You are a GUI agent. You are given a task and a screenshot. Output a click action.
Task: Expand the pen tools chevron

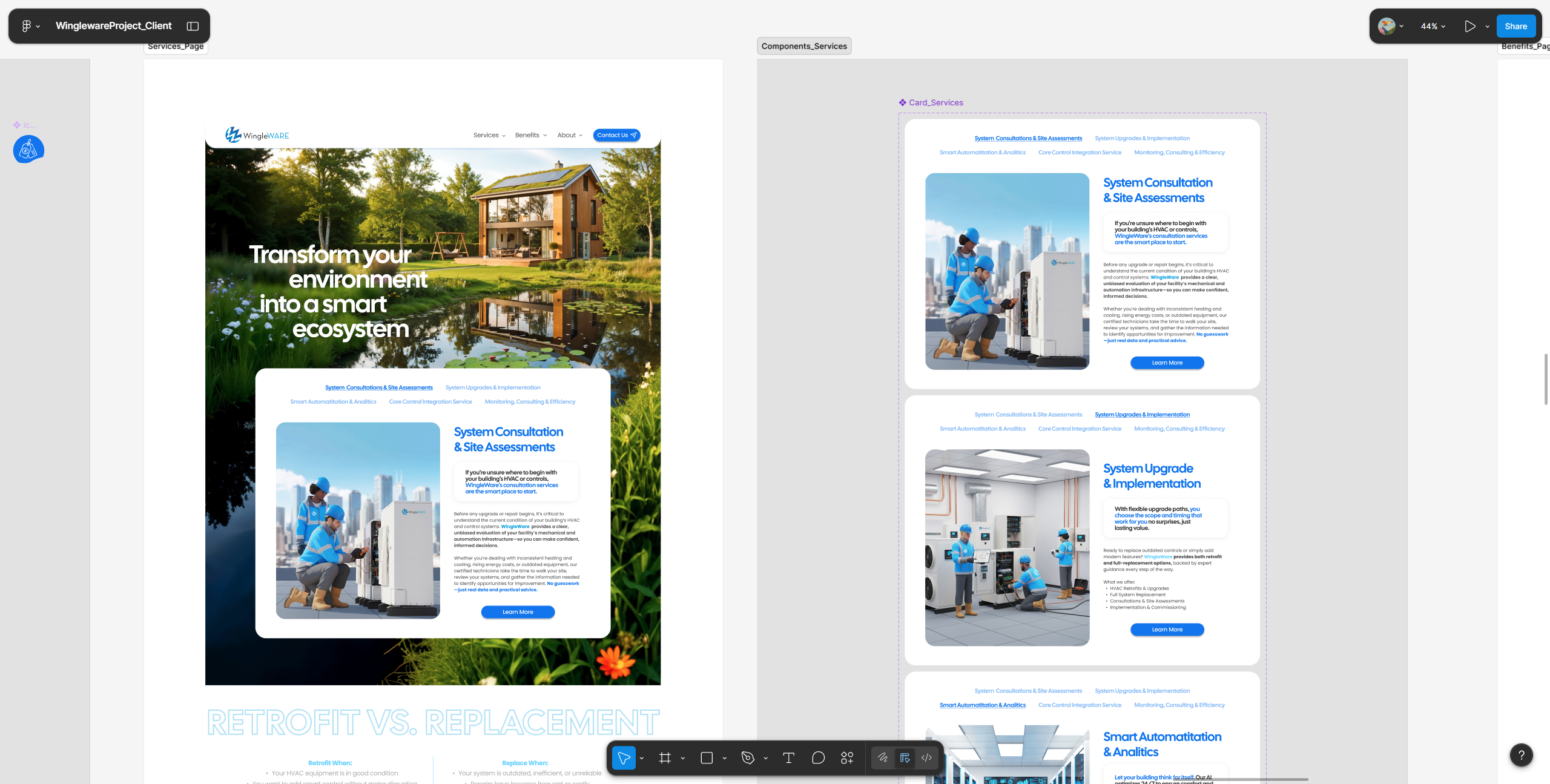click(x=766, y=759)
